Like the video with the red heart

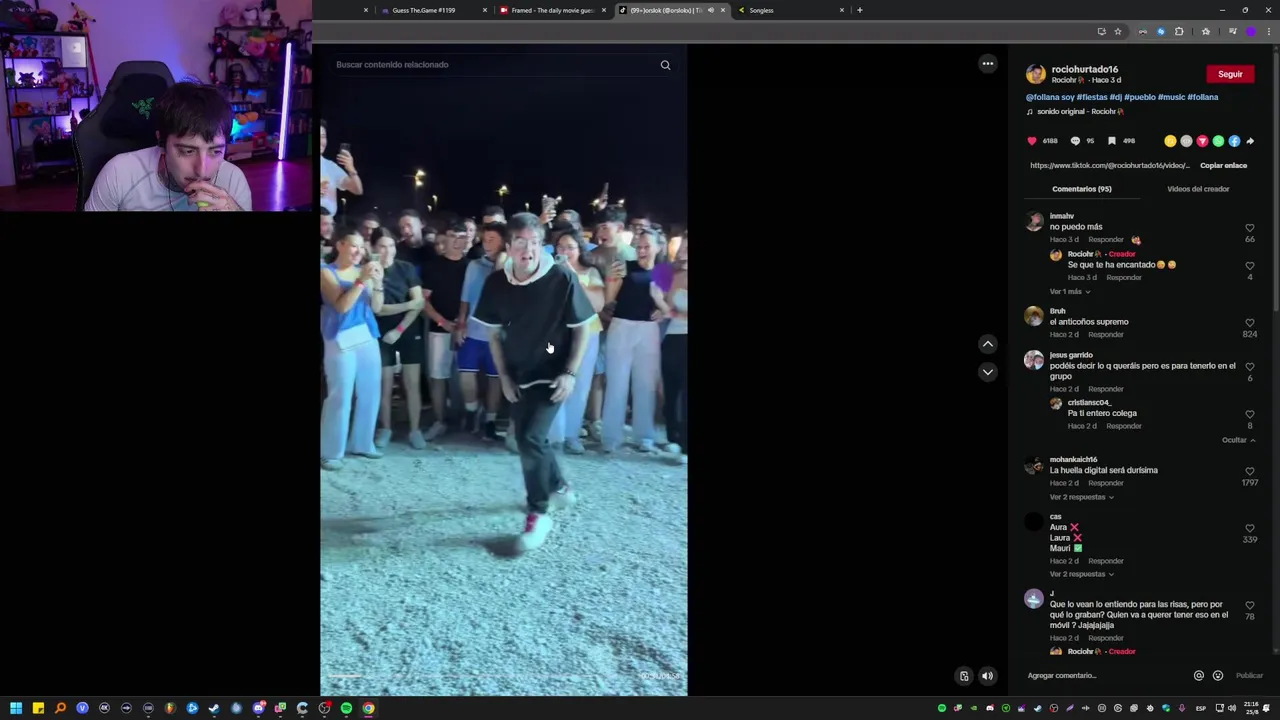(1032, 141)
